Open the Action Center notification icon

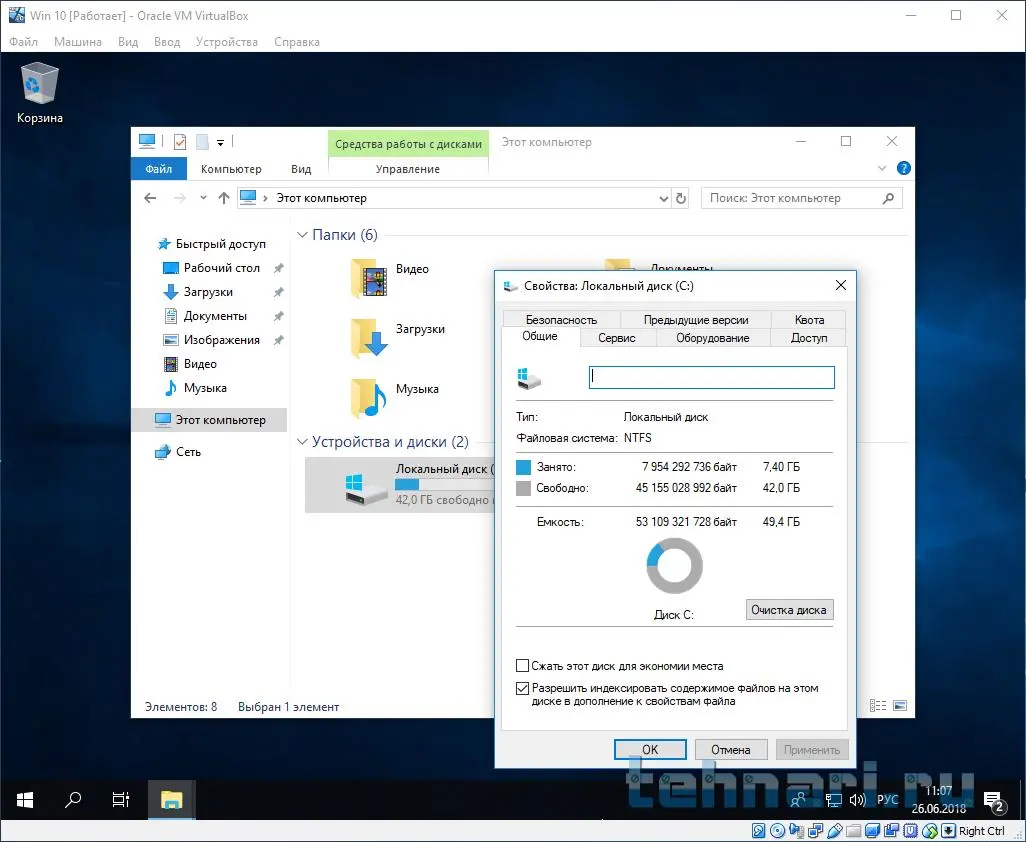click(993, 800)
